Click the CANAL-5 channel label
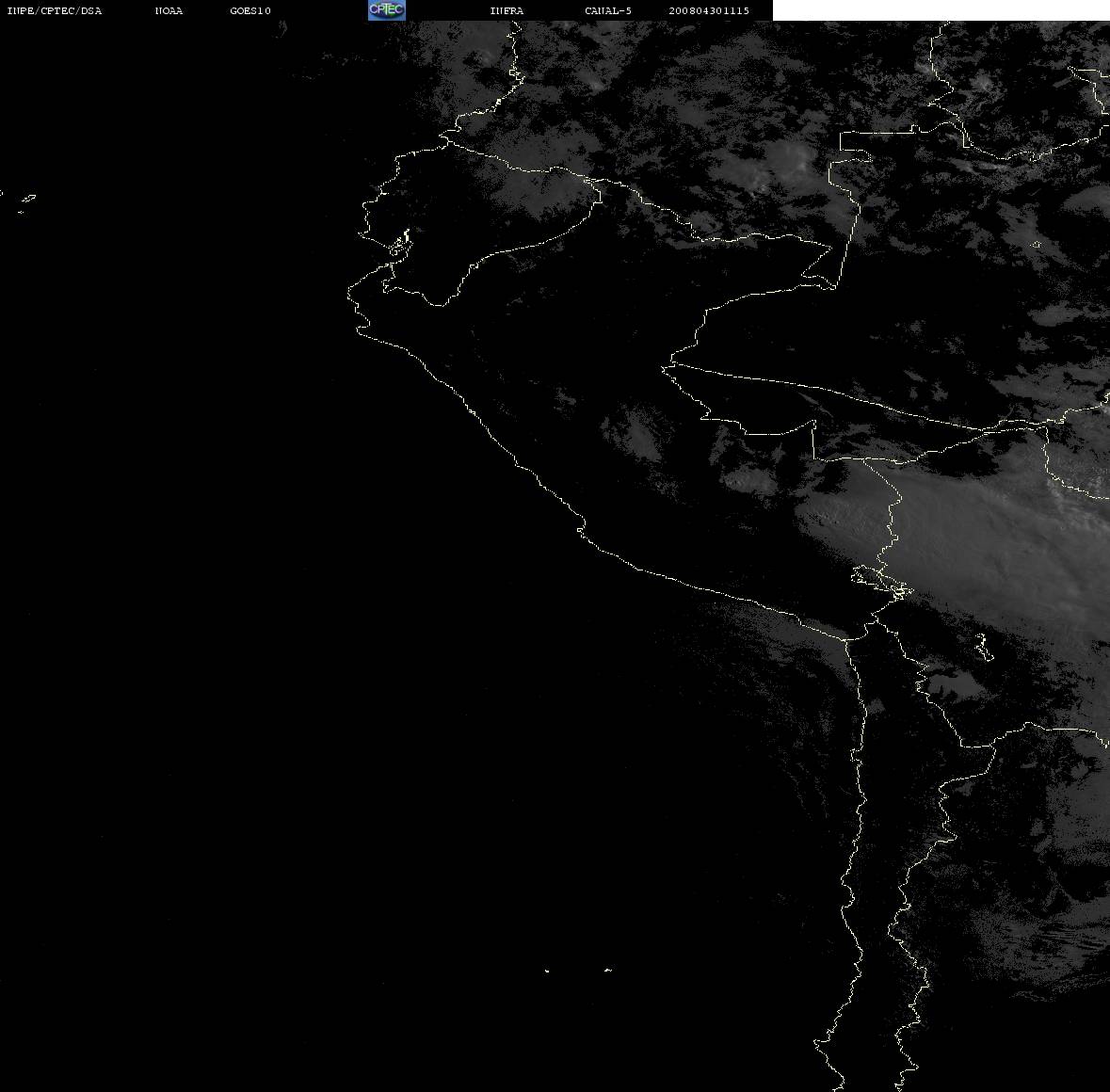 point(608,10)
